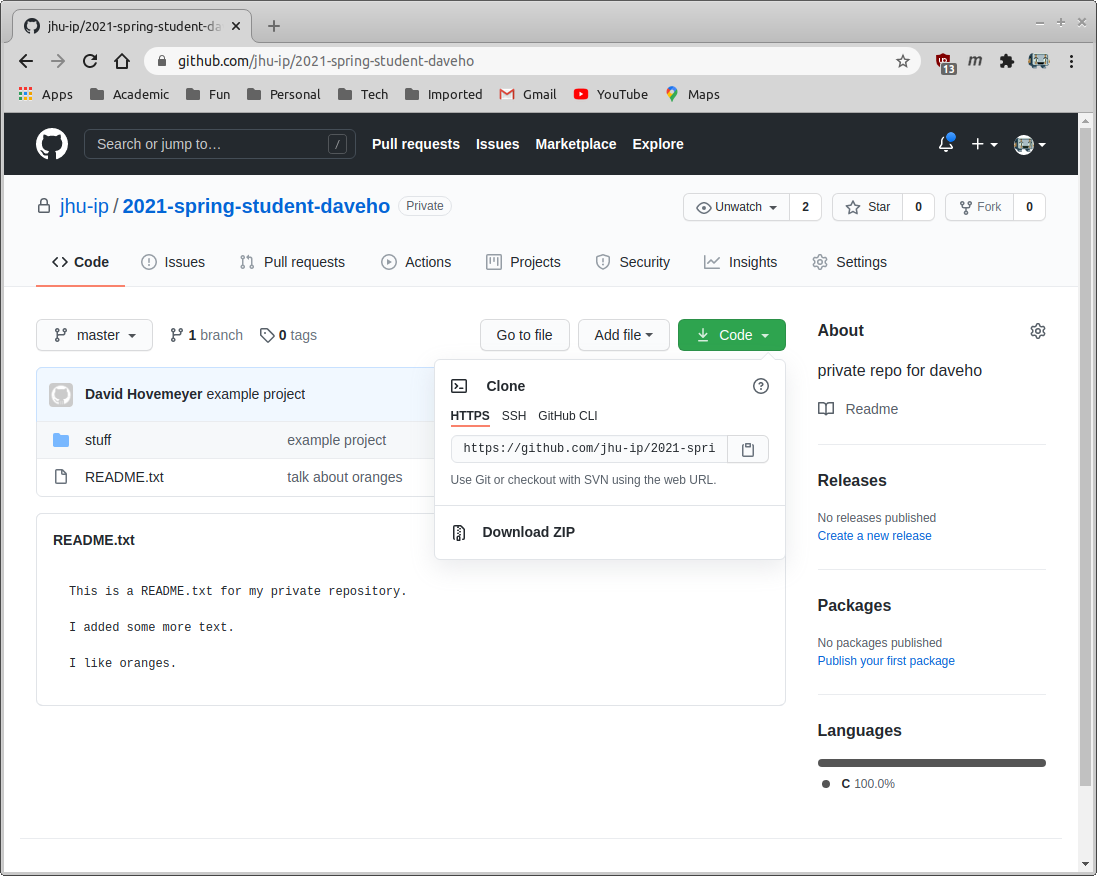Click Download ZIP
1097x876 pixels.
[528, 531]
